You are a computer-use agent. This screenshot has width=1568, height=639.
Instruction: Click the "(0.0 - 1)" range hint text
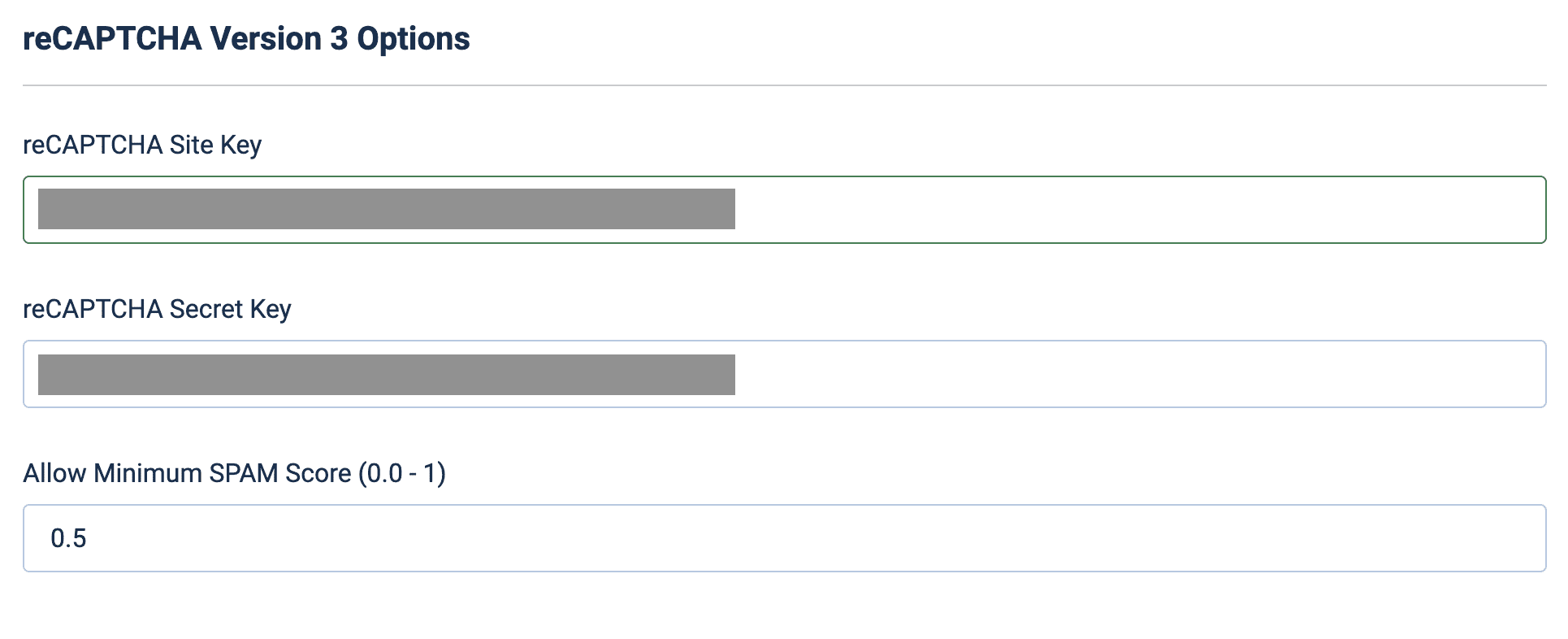[x=402, y=473]
